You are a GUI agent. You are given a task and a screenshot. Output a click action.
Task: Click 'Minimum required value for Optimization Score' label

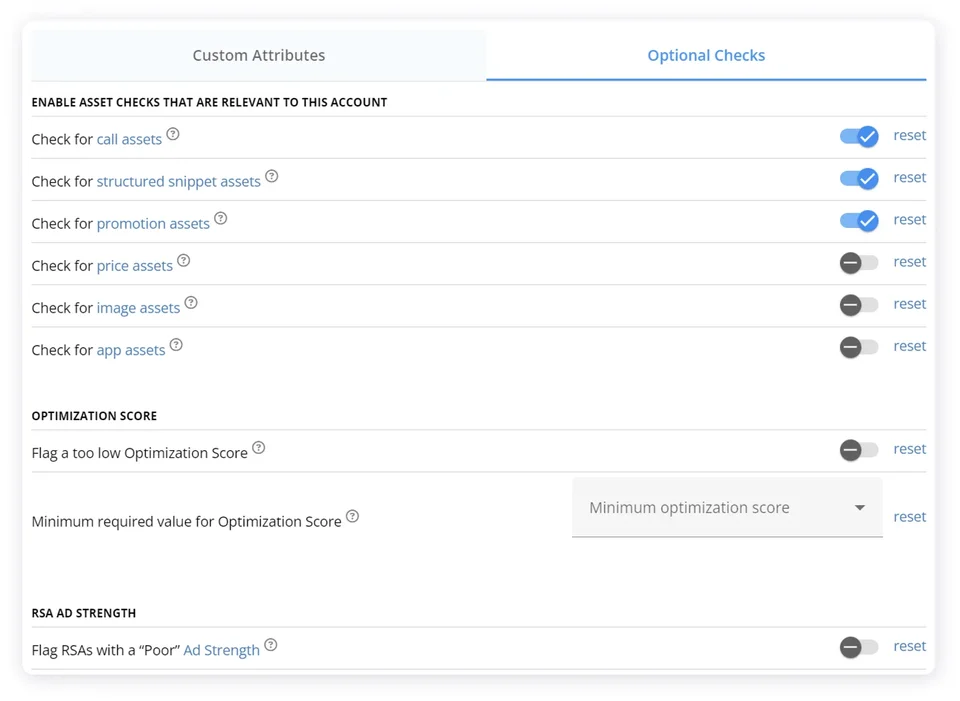pyautogui.click(x=187, y=522)
